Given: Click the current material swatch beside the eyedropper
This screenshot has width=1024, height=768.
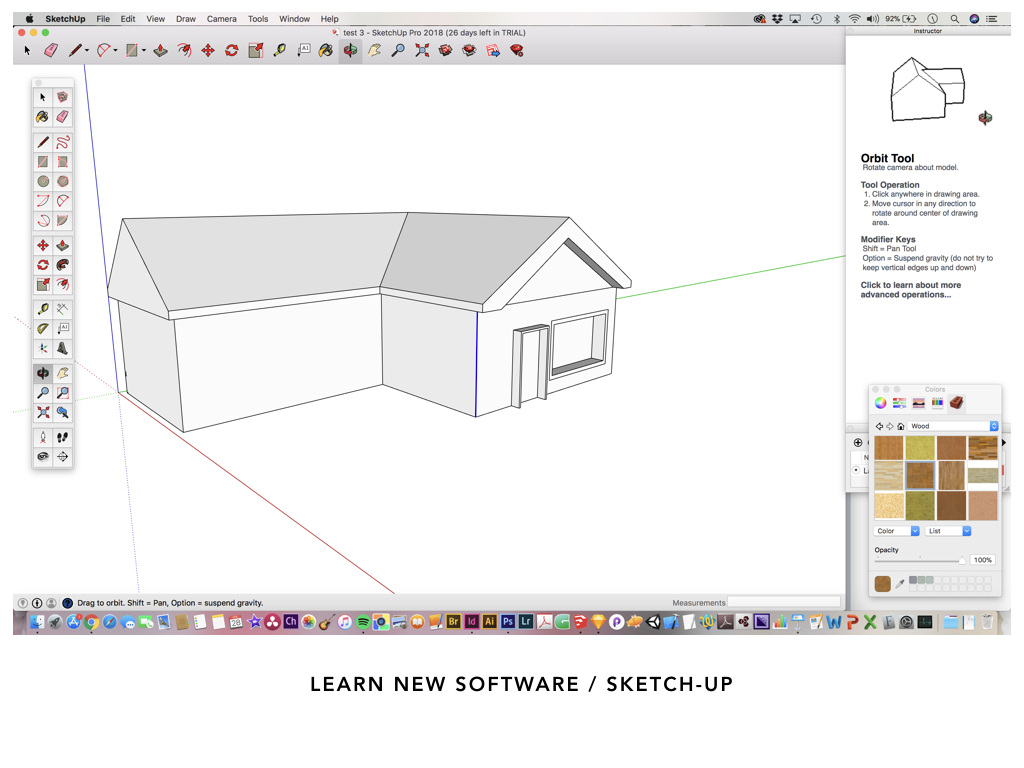Looking at the screenshot, I should click(882, 583).
